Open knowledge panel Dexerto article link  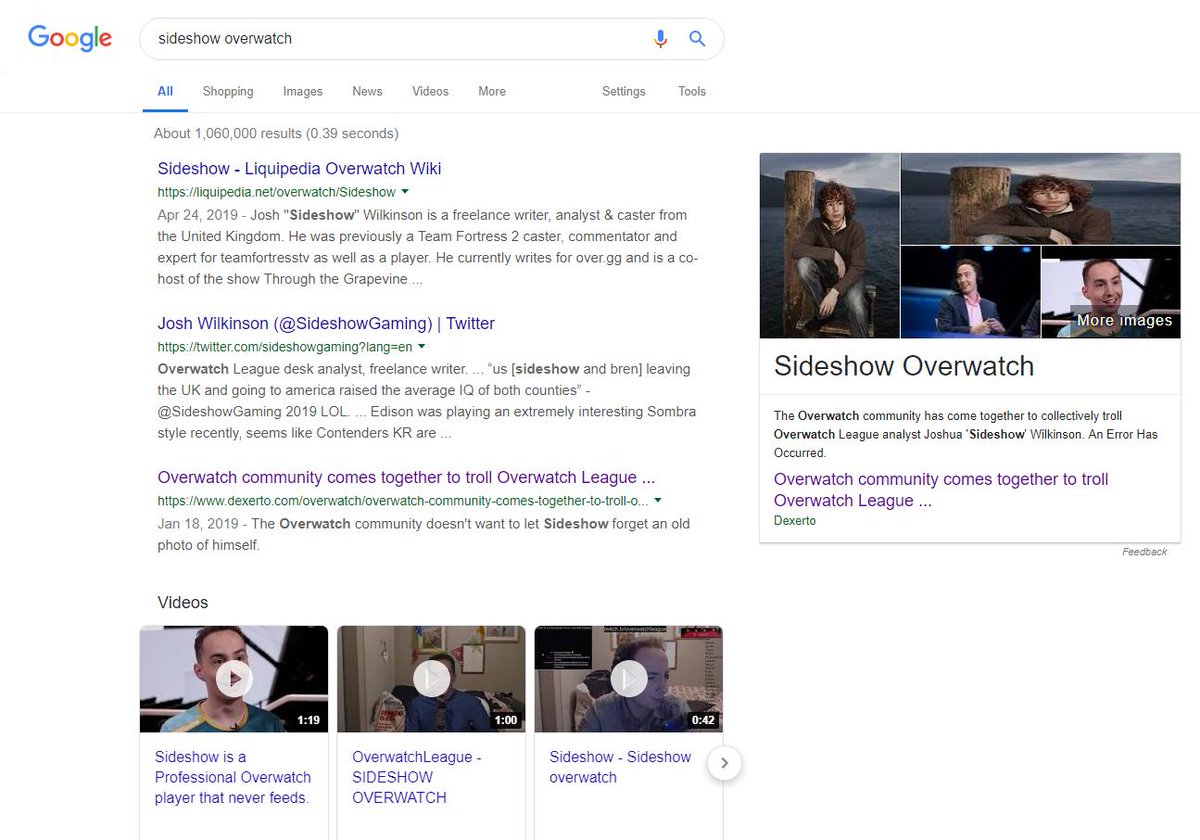pos(941,490)
